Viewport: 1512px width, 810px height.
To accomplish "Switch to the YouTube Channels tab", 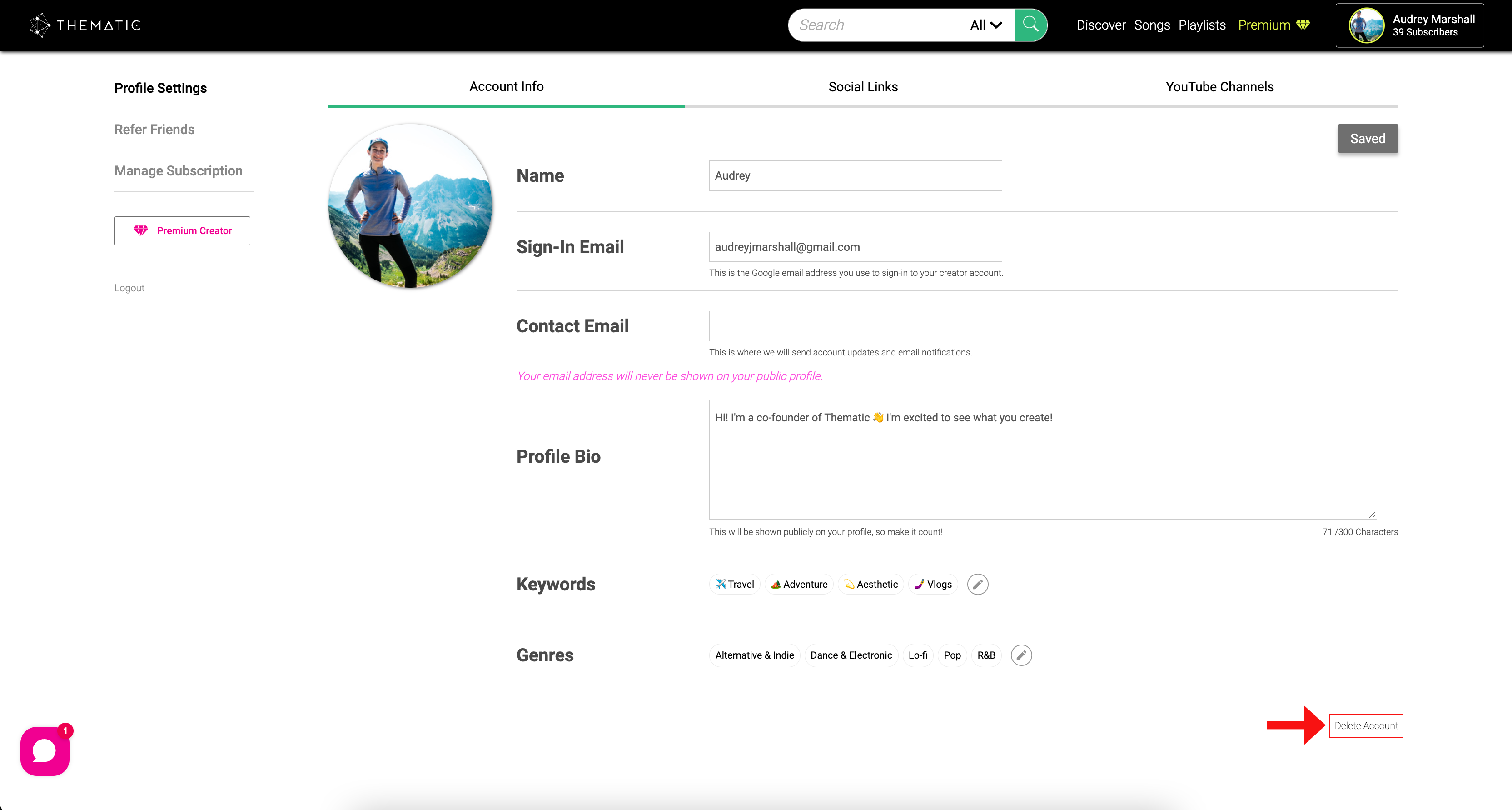I will tap(1219, 86).
